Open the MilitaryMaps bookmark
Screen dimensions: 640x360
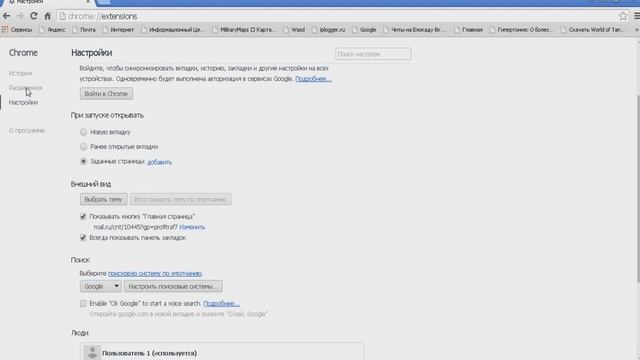[244, 29]
